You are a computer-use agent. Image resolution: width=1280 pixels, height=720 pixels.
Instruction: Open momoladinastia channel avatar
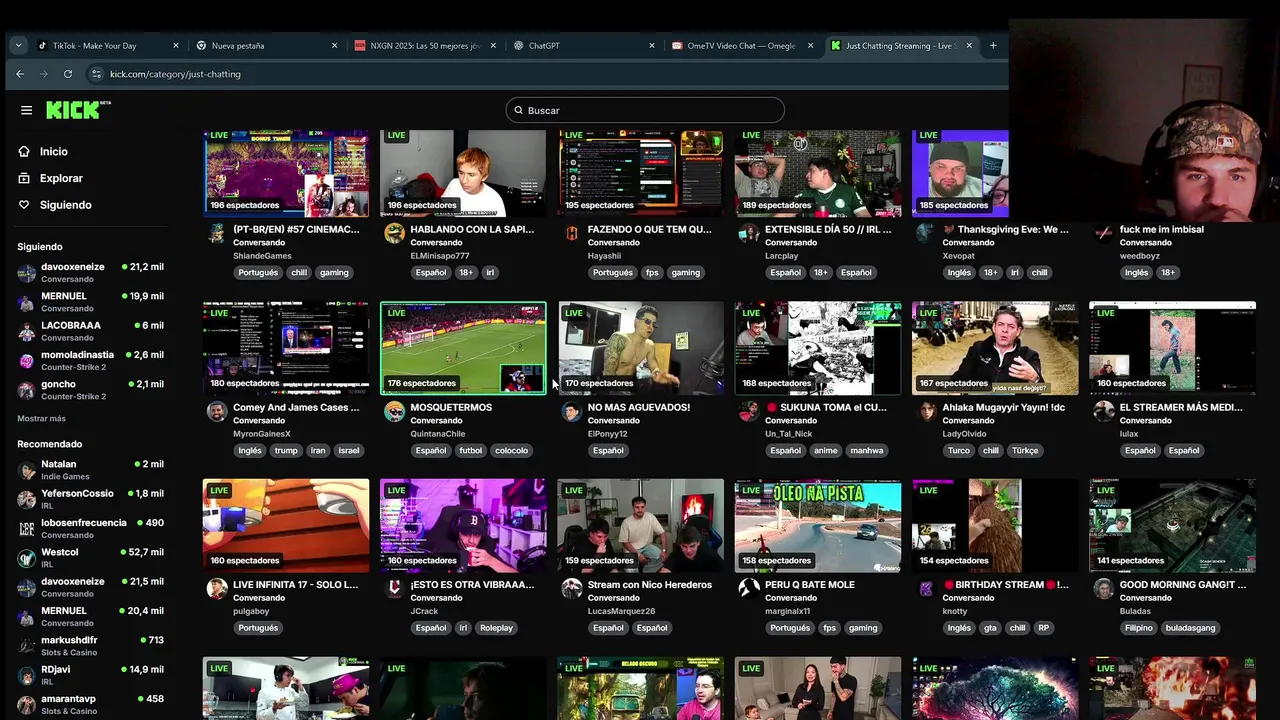(x=27, y=360)
